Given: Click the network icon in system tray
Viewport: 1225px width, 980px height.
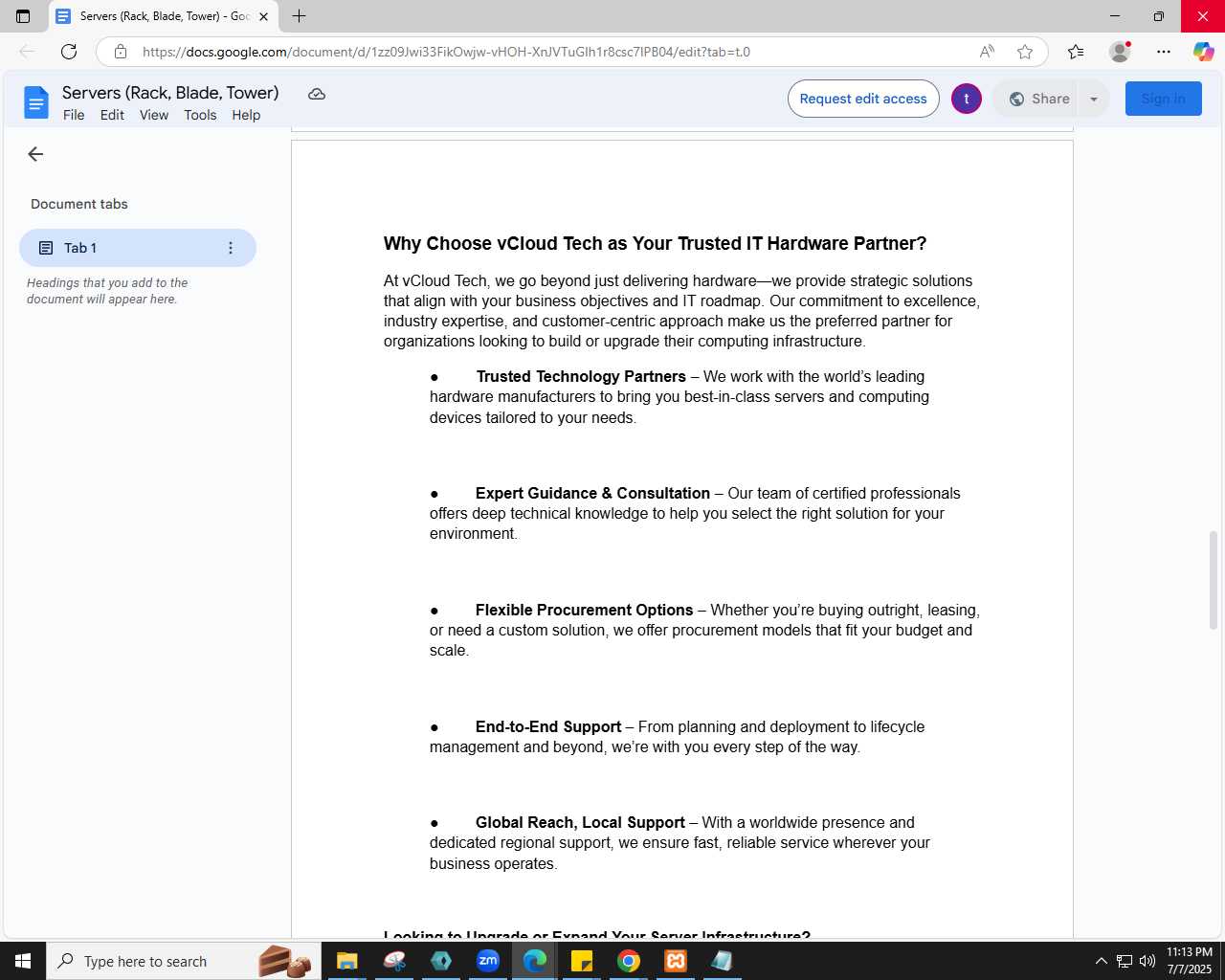Looking at the screenshot, I should pyautogui.click(x=1125, y=961).
